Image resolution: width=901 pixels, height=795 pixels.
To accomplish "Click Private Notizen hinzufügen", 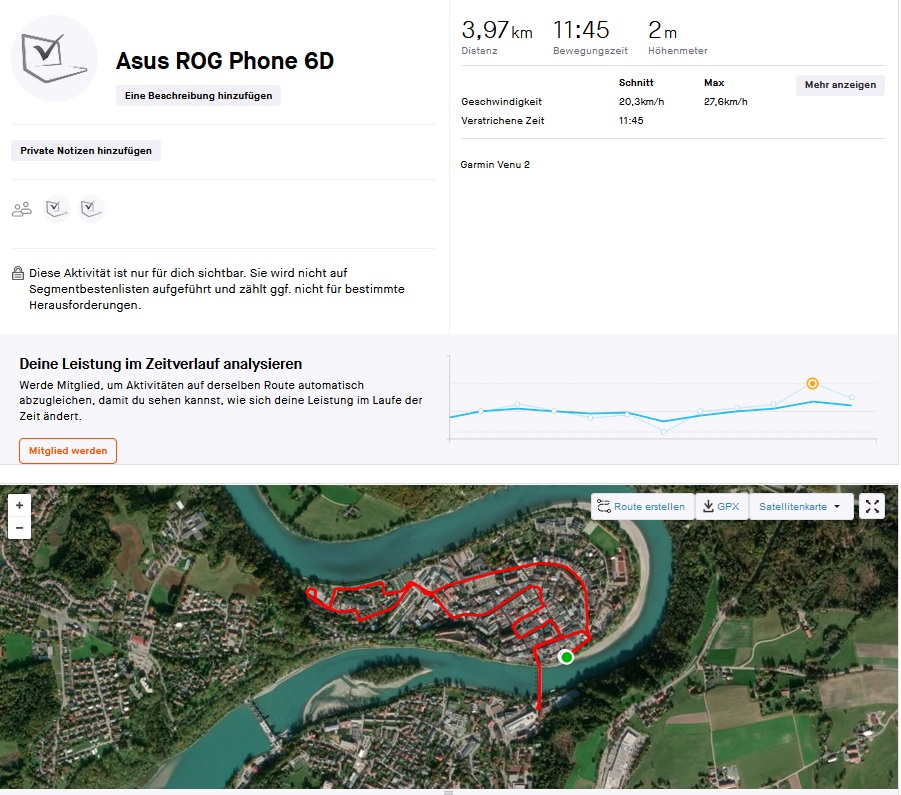I will tap(86, 150).
